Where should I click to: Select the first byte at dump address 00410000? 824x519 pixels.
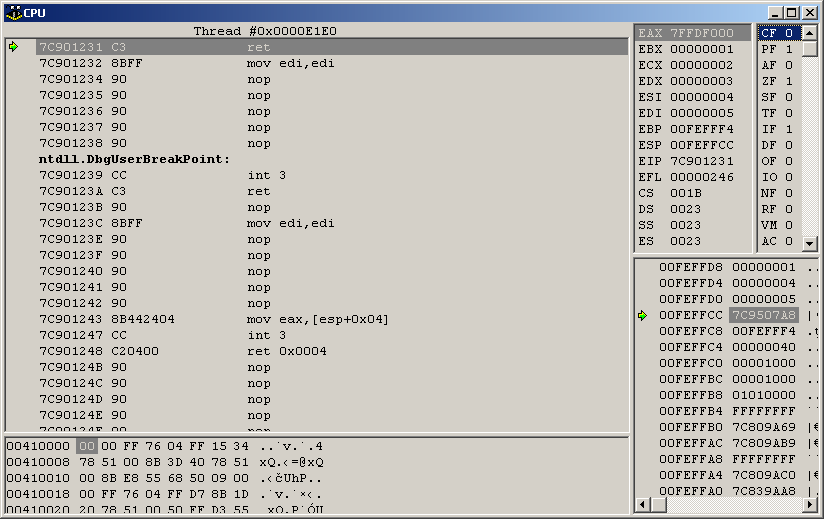click(x=86, y=446)
